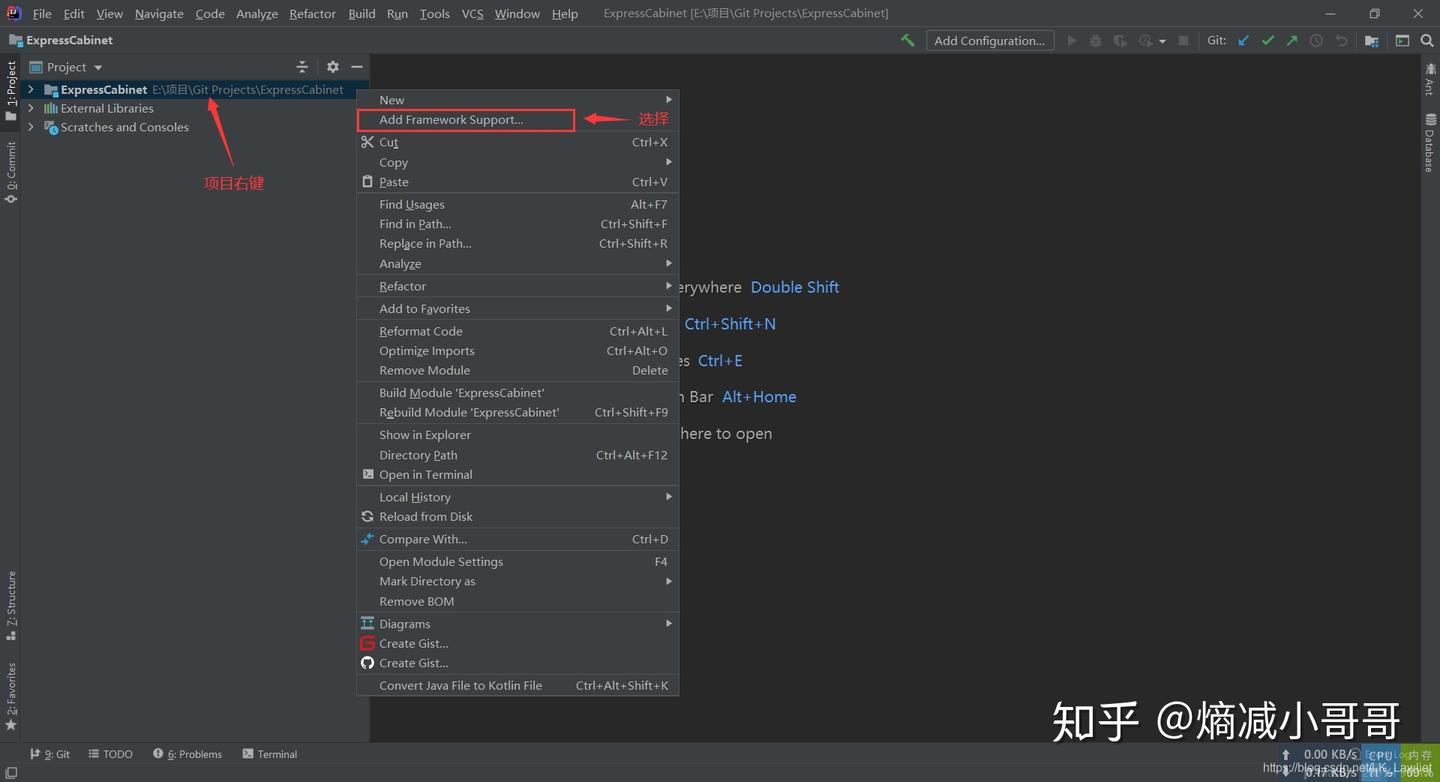Open the Ant side tool window

[1430, 82]
